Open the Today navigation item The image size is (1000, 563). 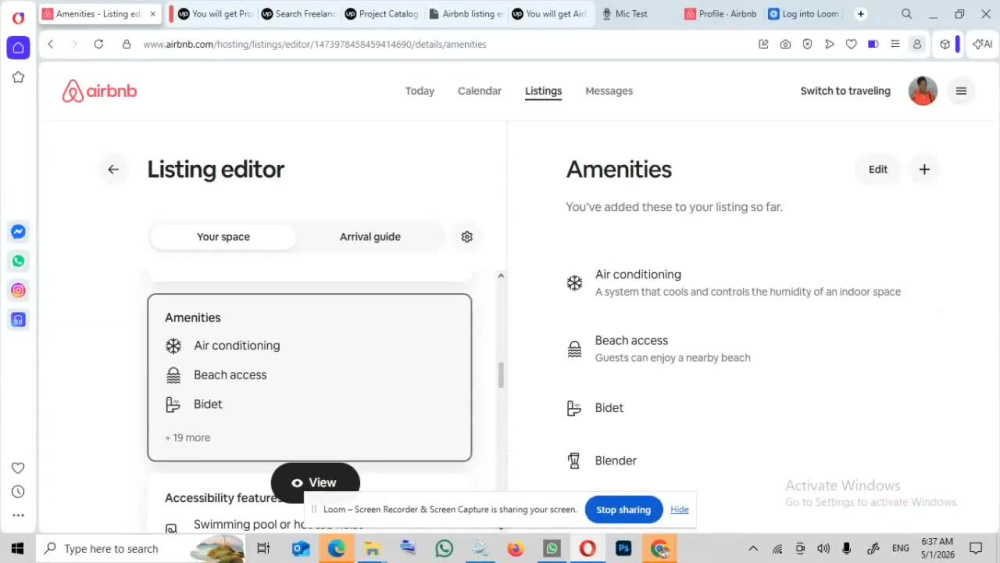(x=420, y=91)
